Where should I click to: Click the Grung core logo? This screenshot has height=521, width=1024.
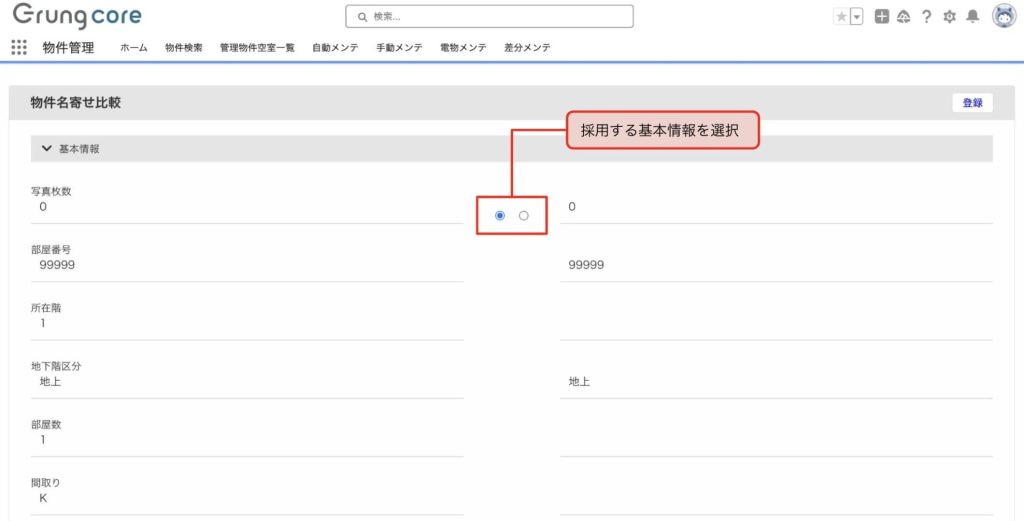(x=77, y=17)
